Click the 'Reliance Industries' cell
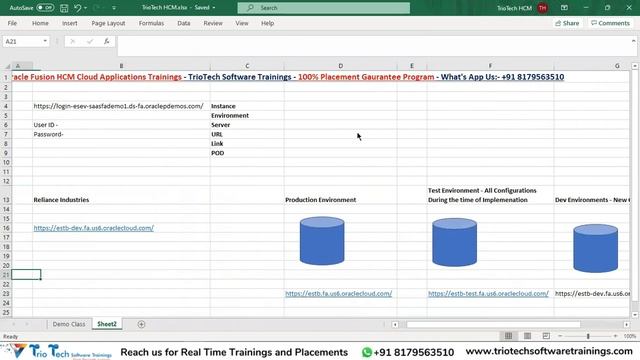Screen dimensions: 640x360 click(61, 200)
